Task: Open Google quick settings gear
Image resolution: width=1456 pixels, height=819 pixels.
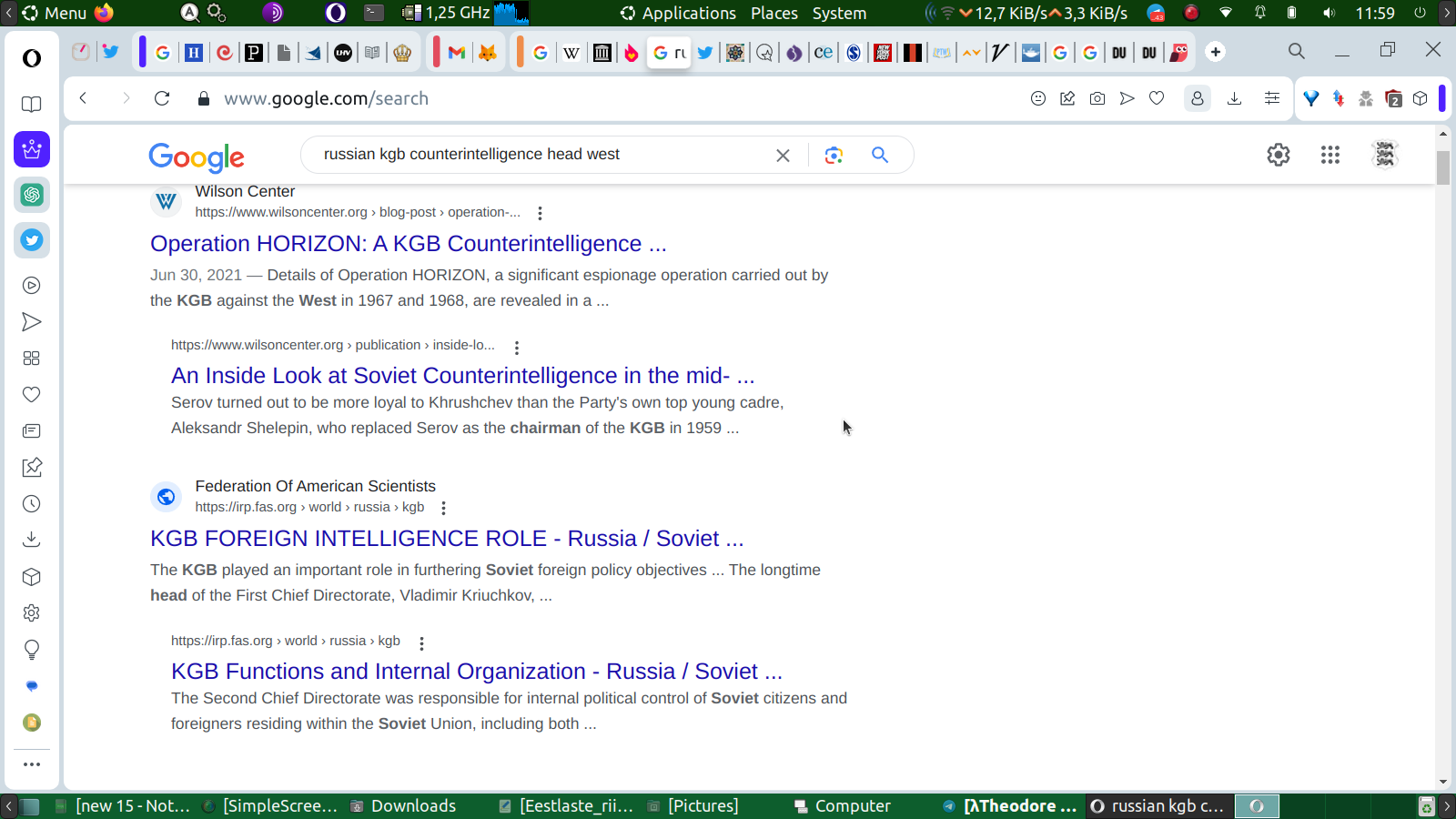Action: click(x=1279, y=155)
